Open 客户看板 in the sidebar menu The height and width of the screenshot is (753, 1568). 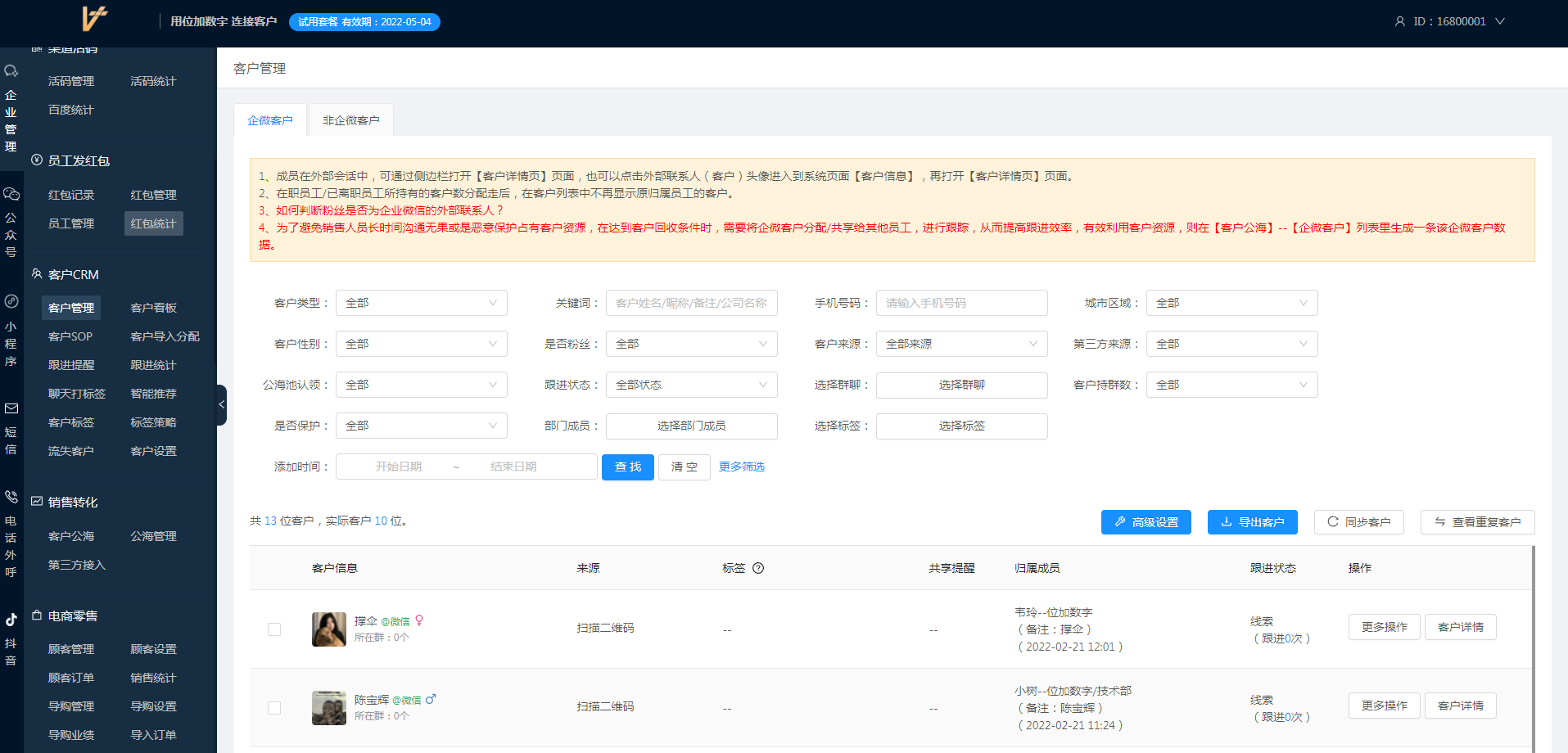(154, 308)
